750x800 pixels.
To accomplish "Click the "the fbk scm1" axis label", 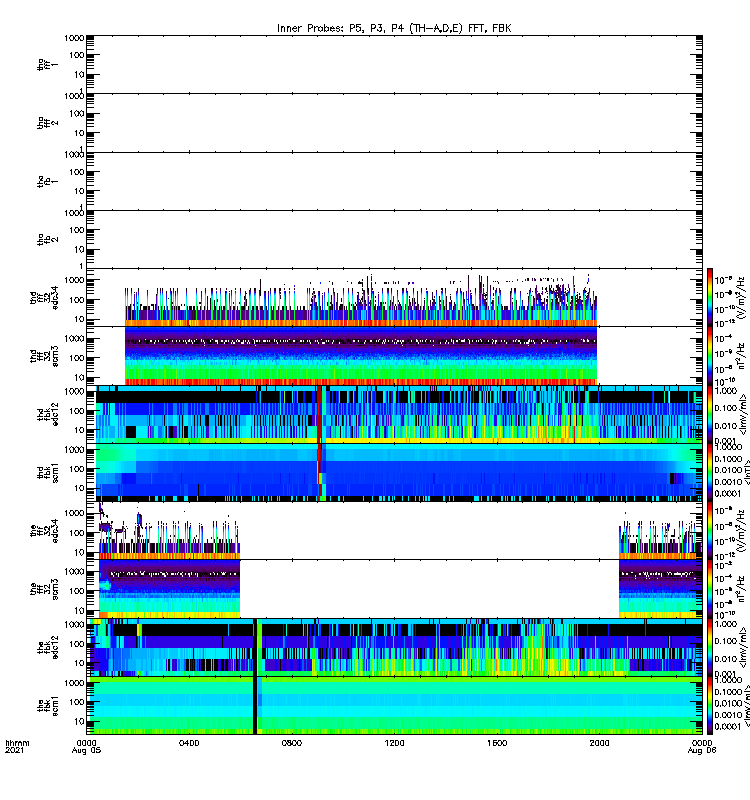I will point(47,706).
